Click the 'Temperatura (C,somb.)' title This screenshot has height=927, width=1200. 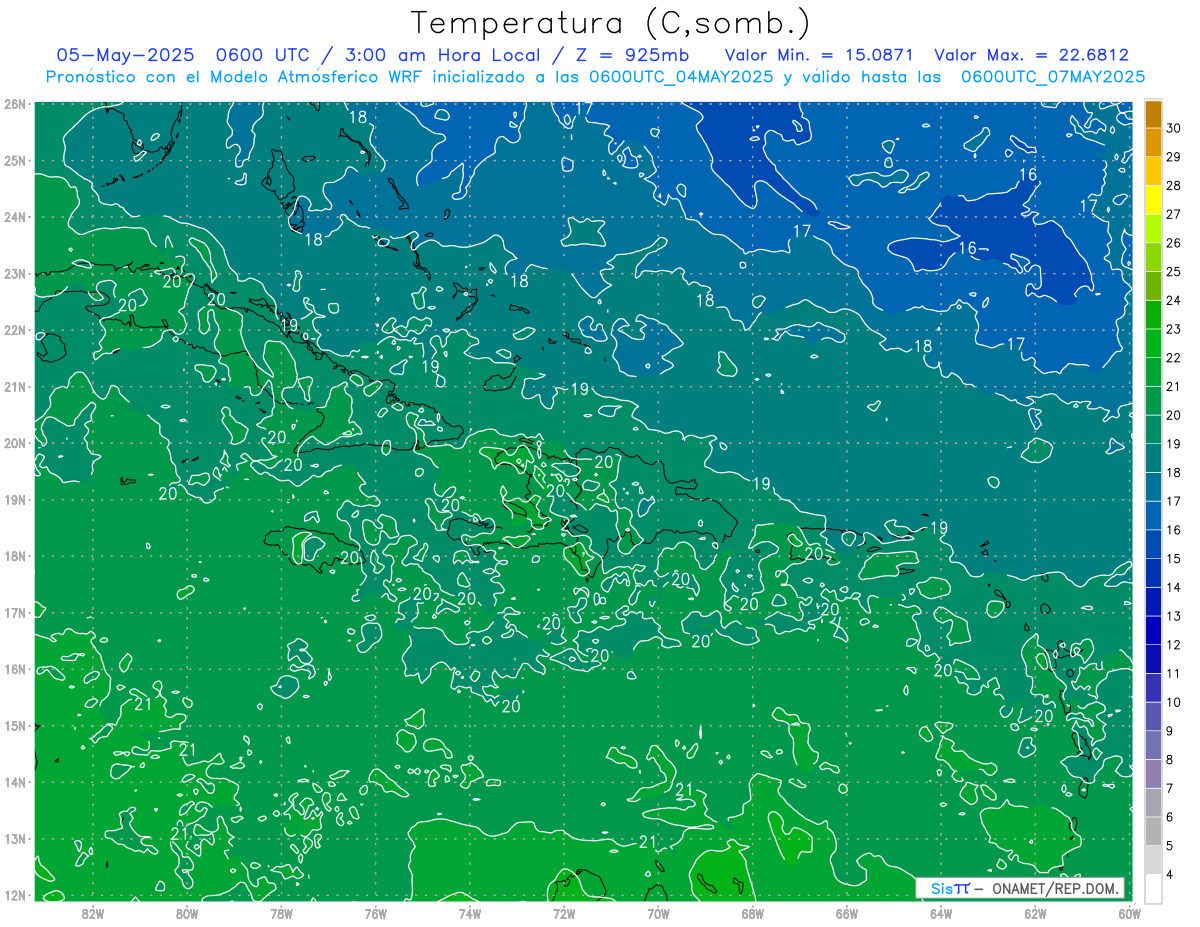611,23
